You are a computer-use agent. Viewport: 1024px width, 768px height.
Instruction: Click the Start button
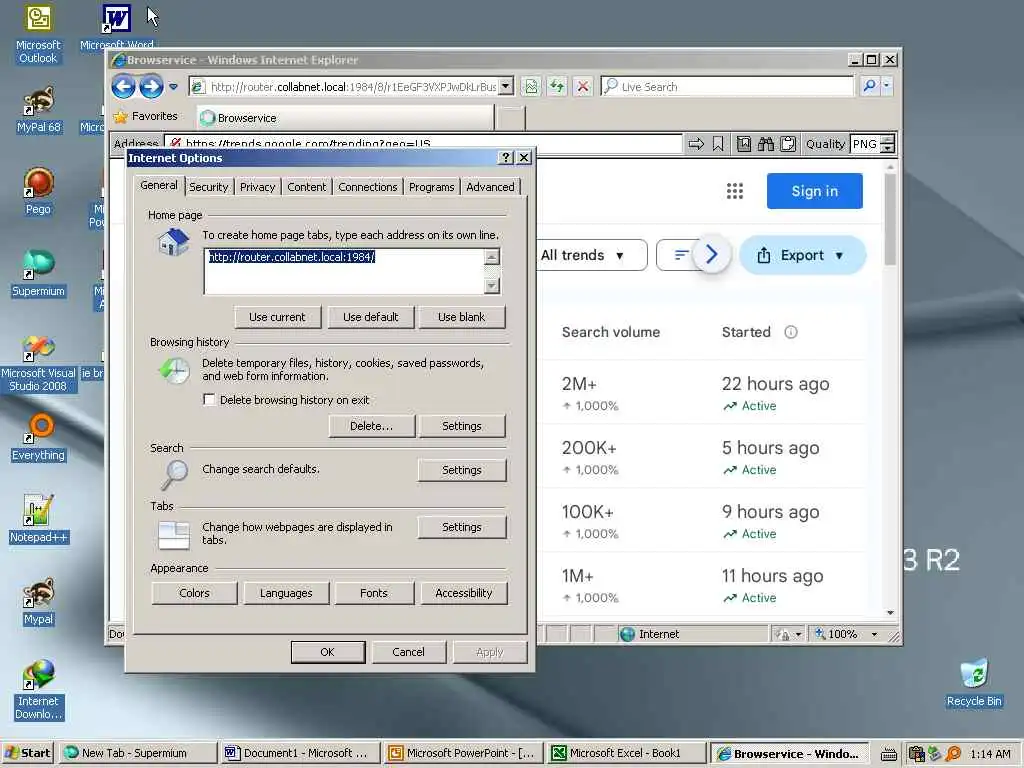[x=27, y=753]
